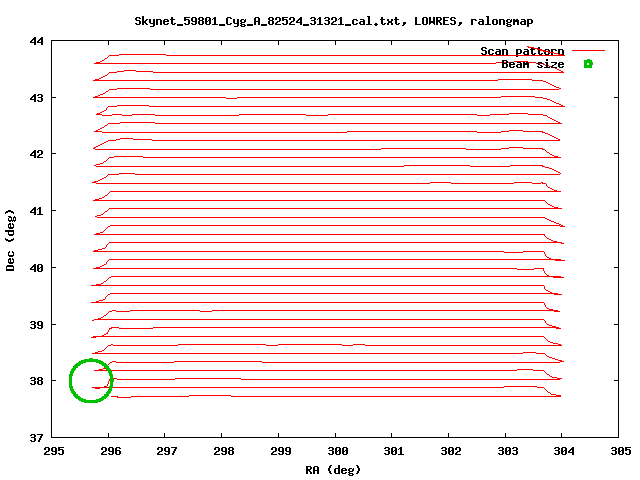Click the 41 tick label on the Dec axis

coord(36,211)
